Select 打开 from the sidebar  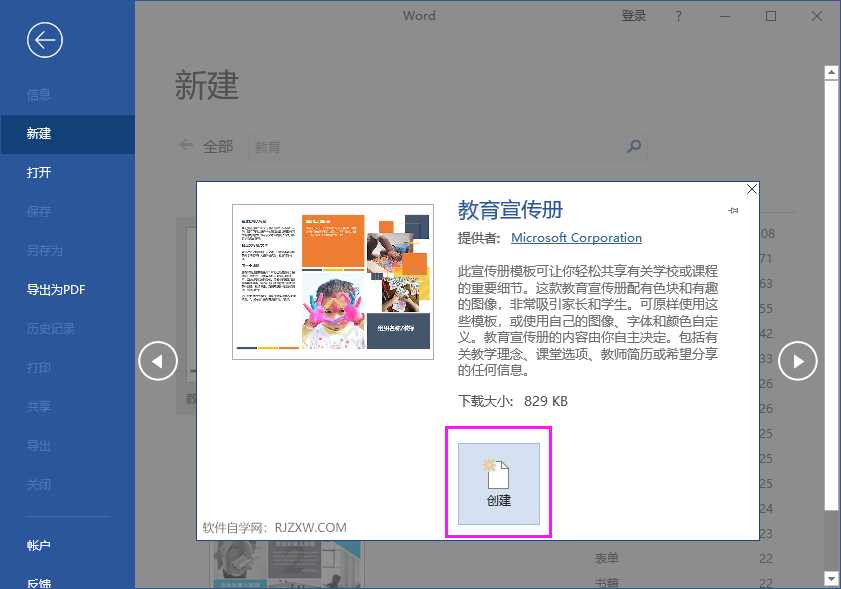(x=40, y=172)
